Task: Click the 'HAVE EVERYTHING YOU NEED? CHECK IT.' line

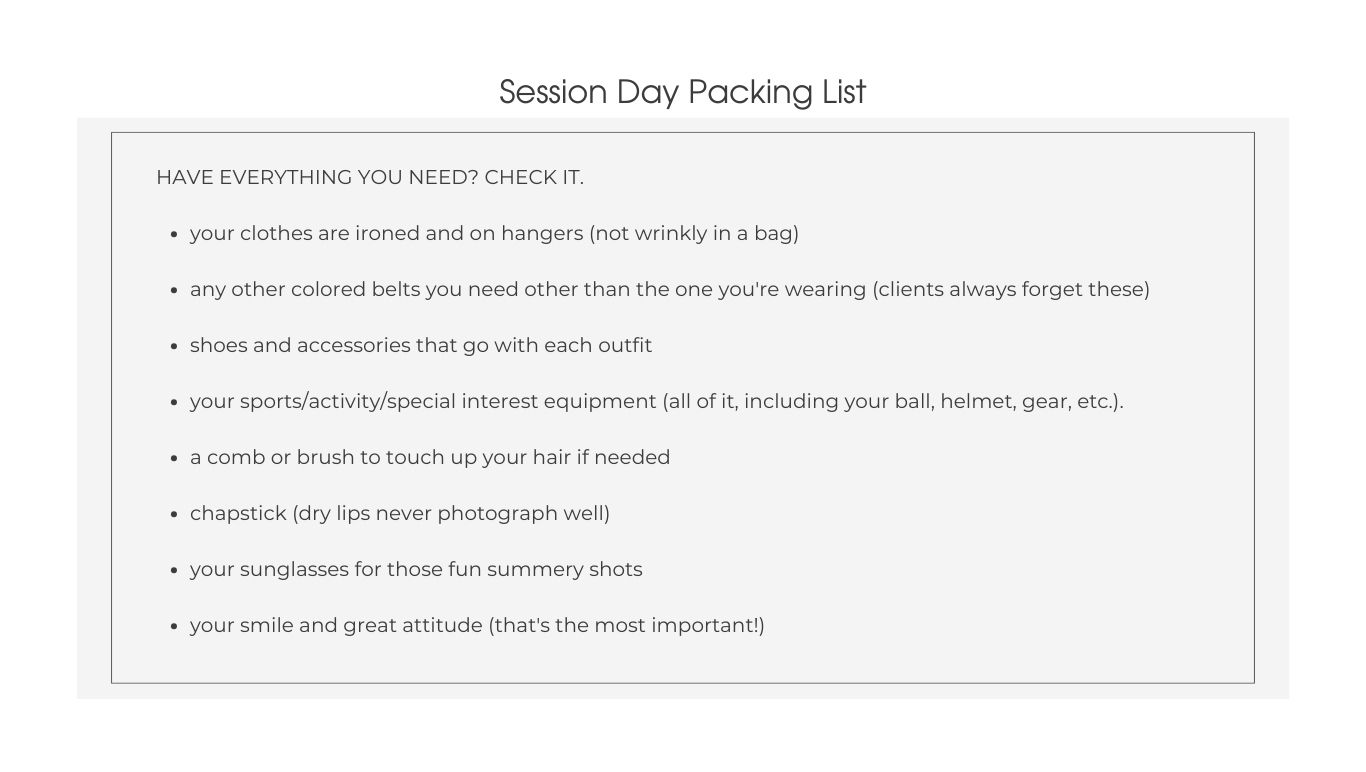Action: point(370,177)
